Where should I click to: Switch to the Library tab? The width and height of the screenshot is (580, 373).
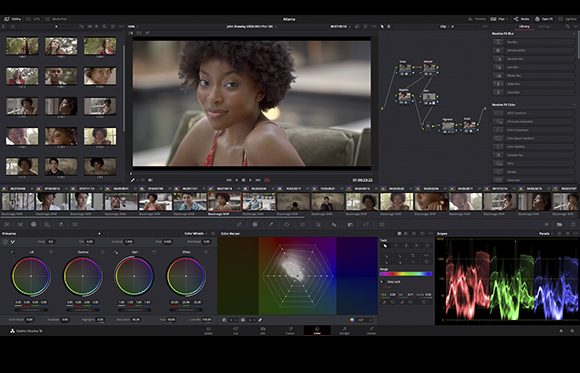tap(524, 27)
